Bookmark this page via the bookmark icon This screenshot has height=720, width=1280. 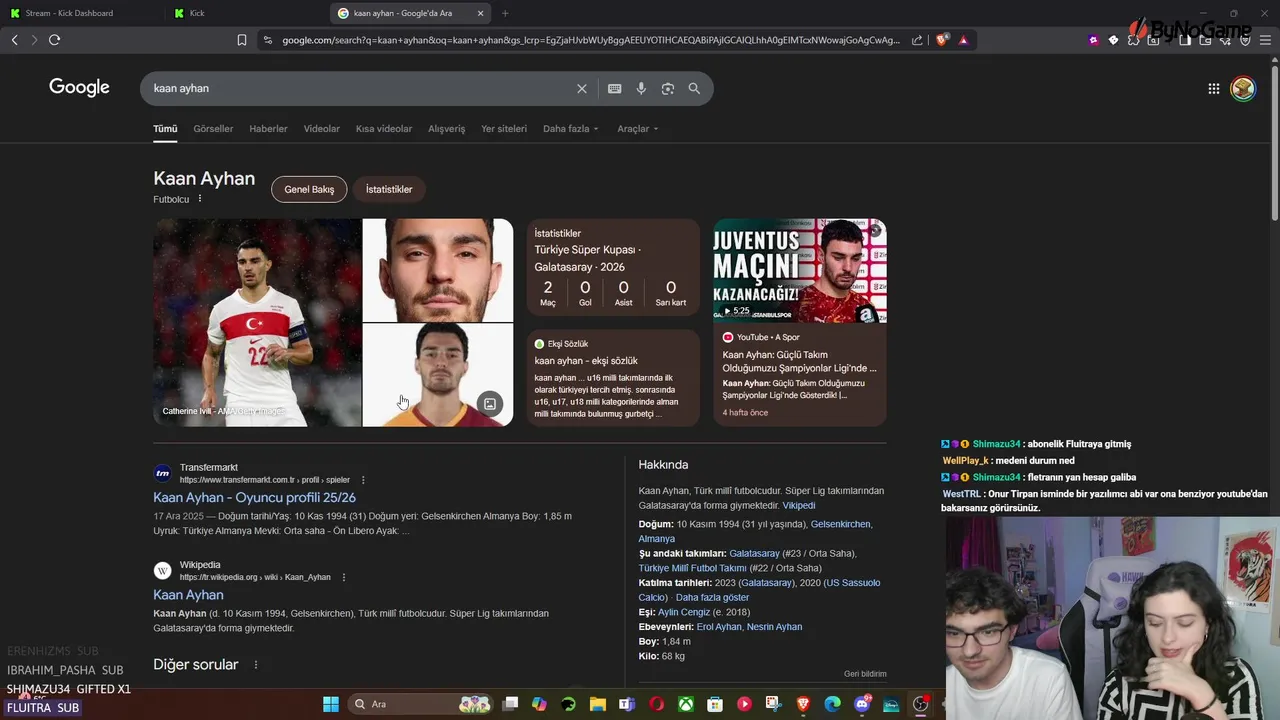(x=241, y=40)
